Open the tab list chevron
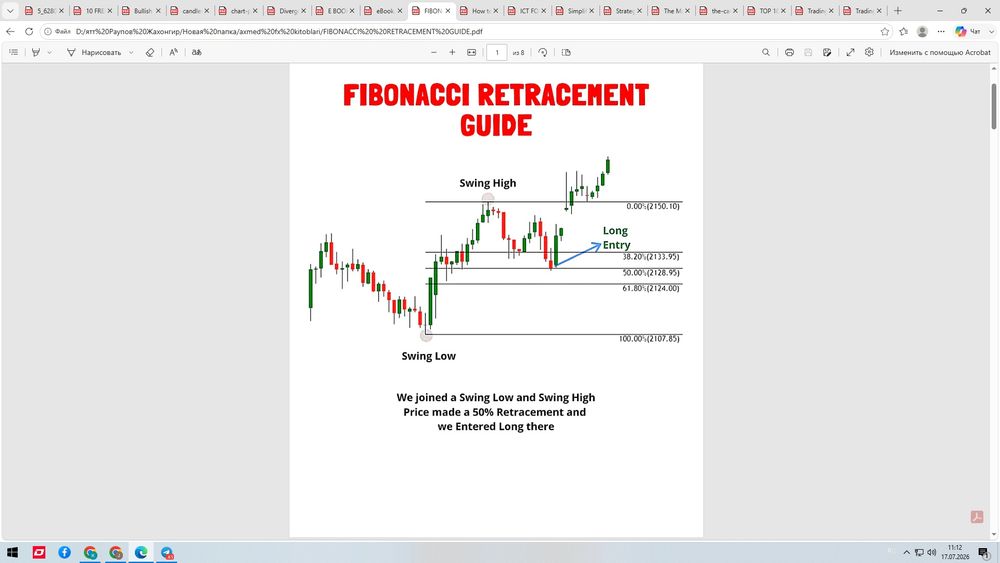 [10, 11]
